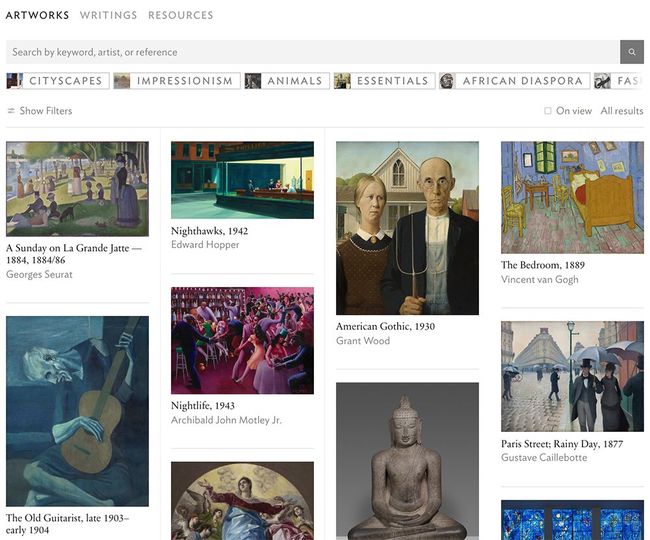650x540 pixels.
Task: Open the Nighthawks painting thumbnail
Action: coord(243,180)
